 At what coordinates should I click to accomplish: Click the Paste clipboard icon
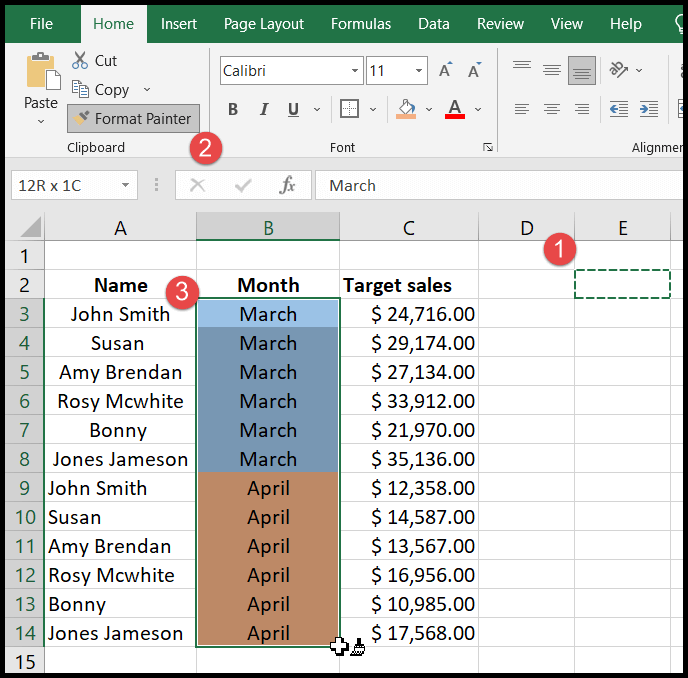(x=43, y=71)
